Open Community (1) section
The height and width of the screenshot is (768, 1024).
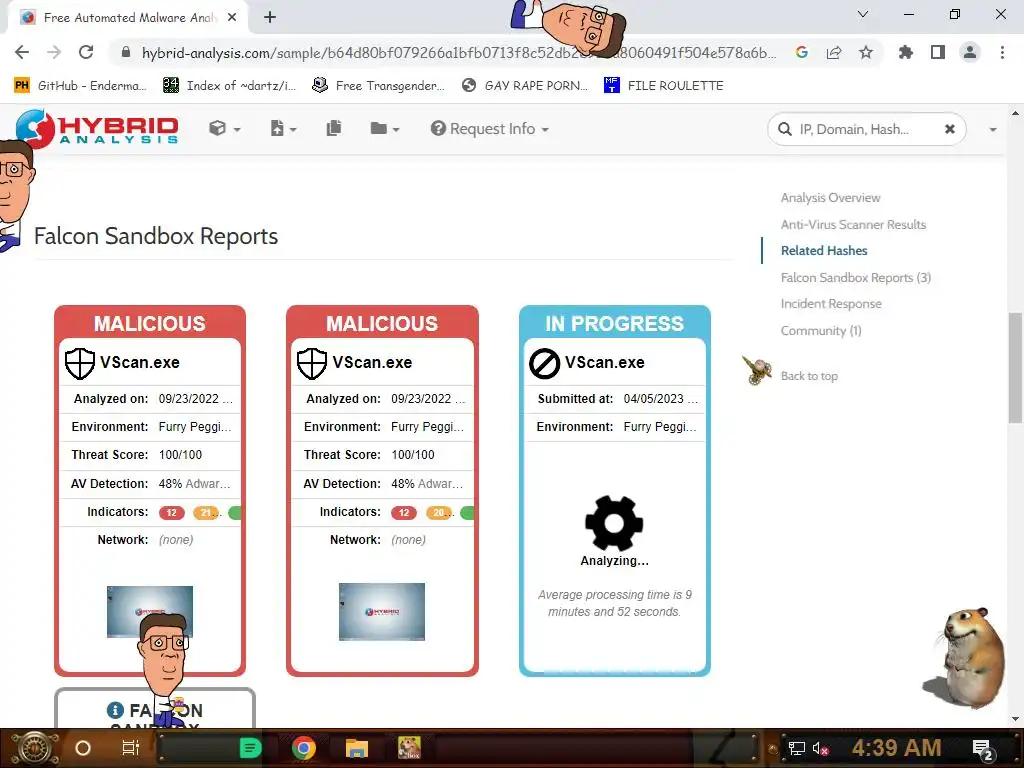[821, 330]
